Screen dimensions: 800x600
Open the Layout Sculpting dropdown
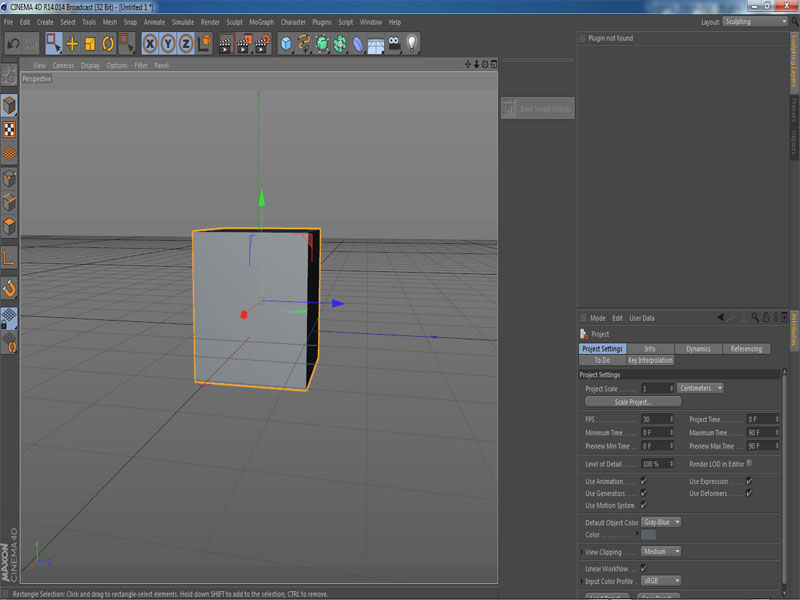(756, 21)
